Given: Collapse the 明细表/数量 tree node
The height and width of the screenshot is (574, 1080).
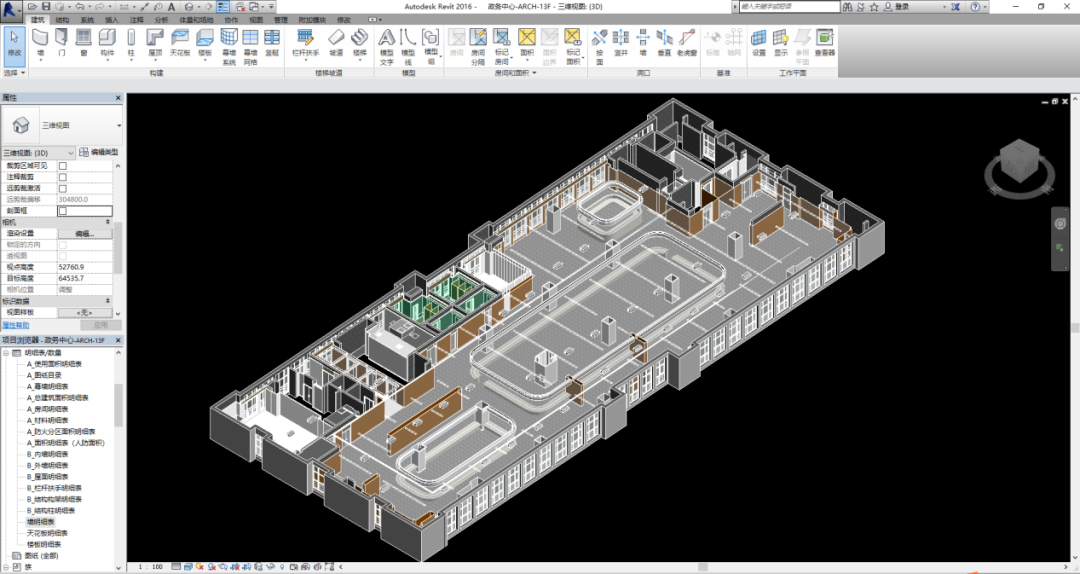Looking at the screenshot, I should tap(6, 353).
